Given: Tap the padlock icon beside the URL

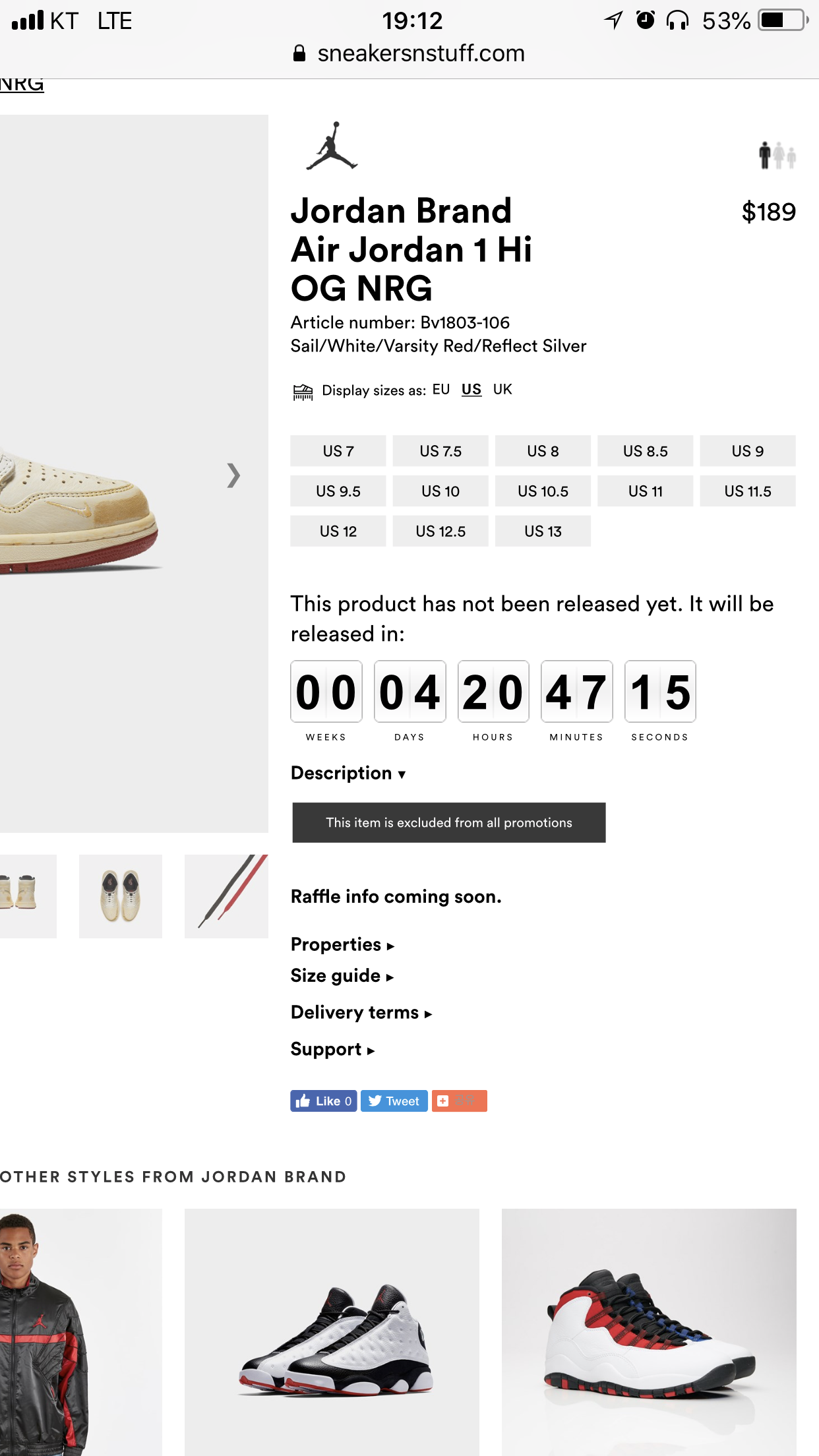Looking at the screenshot, I should (299, 53).
